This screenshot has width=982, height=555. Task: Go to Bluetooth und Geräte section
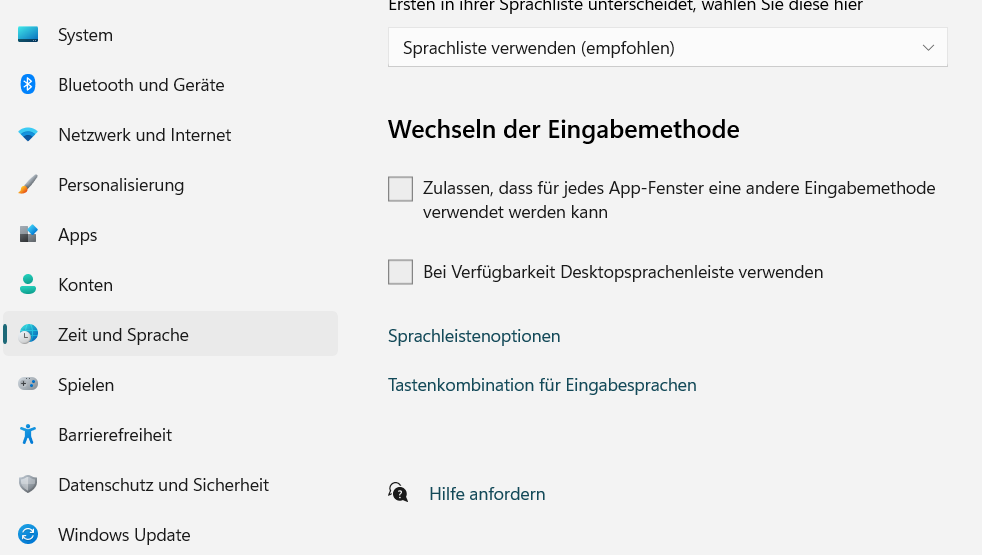tap(141, 85)
